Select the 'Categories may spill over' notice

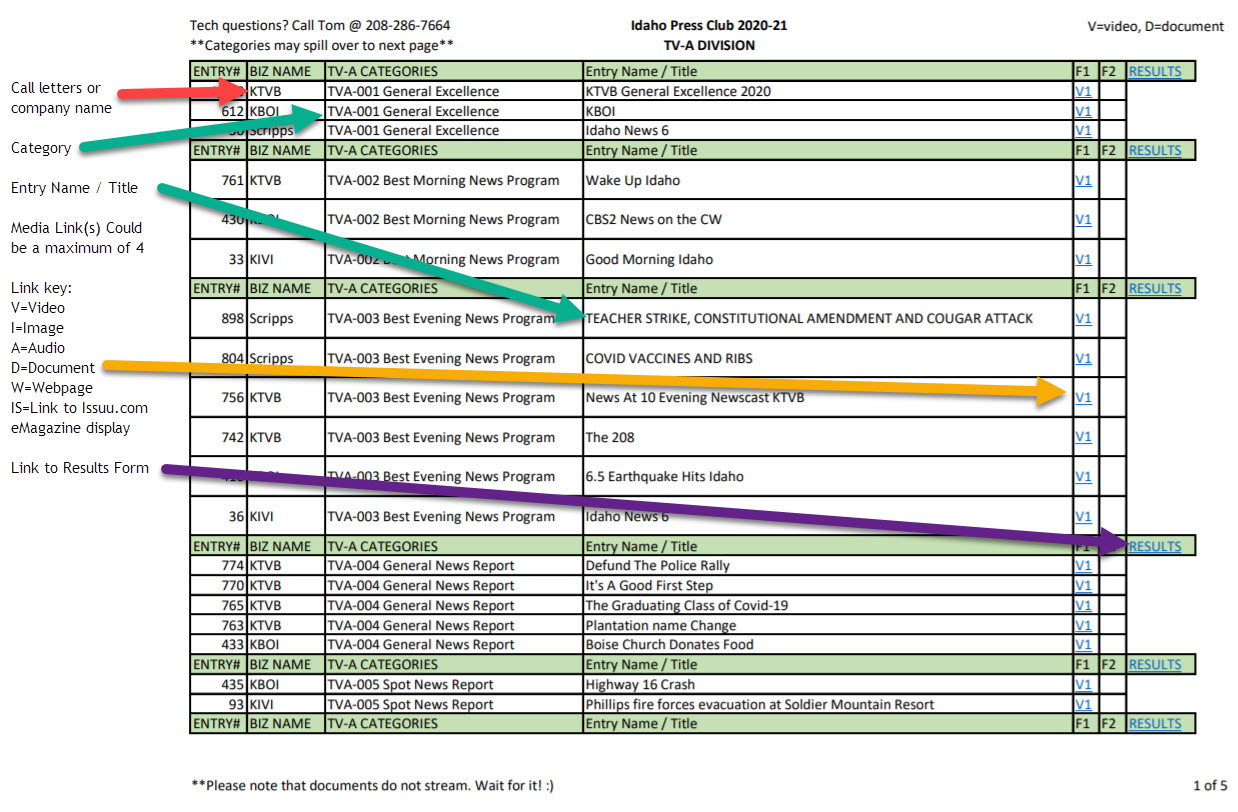[322, 45]
